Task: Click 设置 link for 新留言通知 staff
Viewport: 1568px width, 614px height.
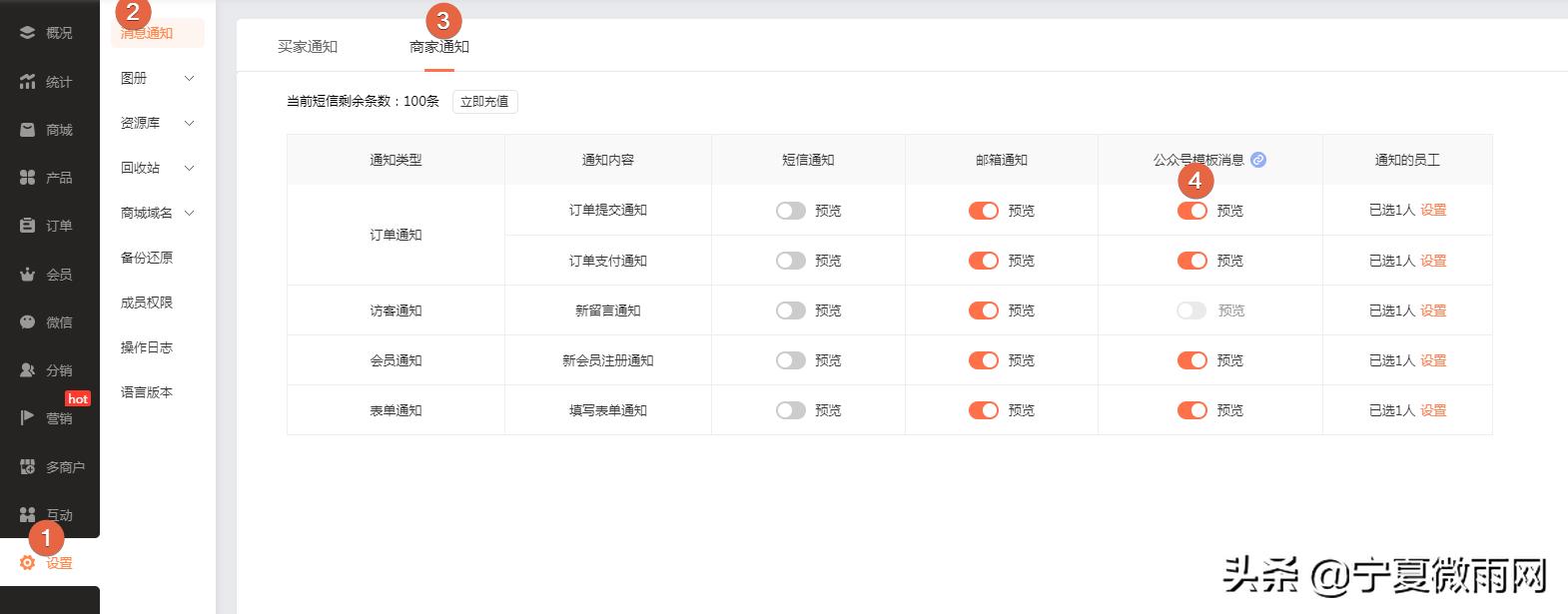Action: pos(1433,310)
